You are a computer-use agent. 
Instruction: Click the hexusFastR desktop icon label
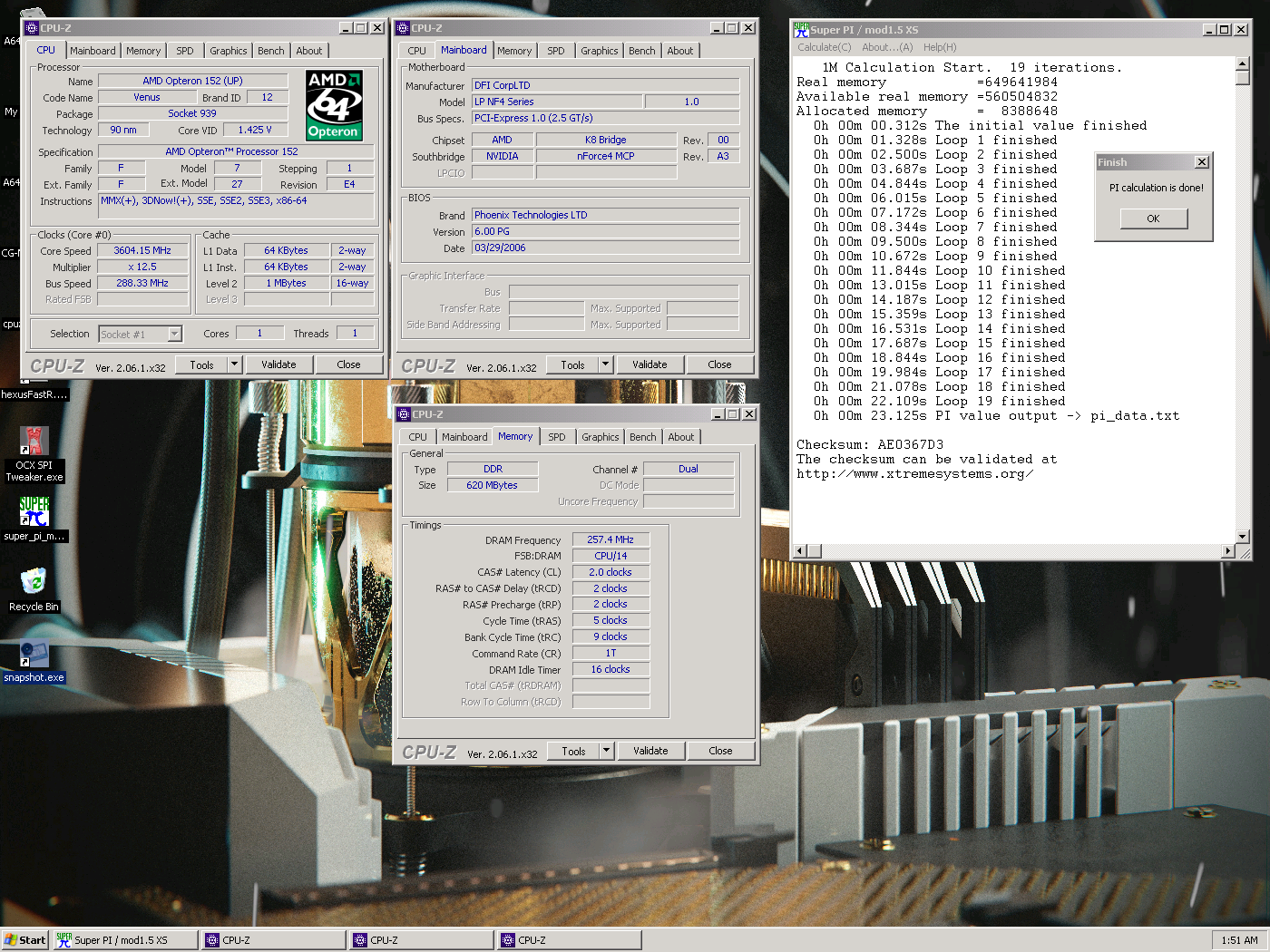34,394
